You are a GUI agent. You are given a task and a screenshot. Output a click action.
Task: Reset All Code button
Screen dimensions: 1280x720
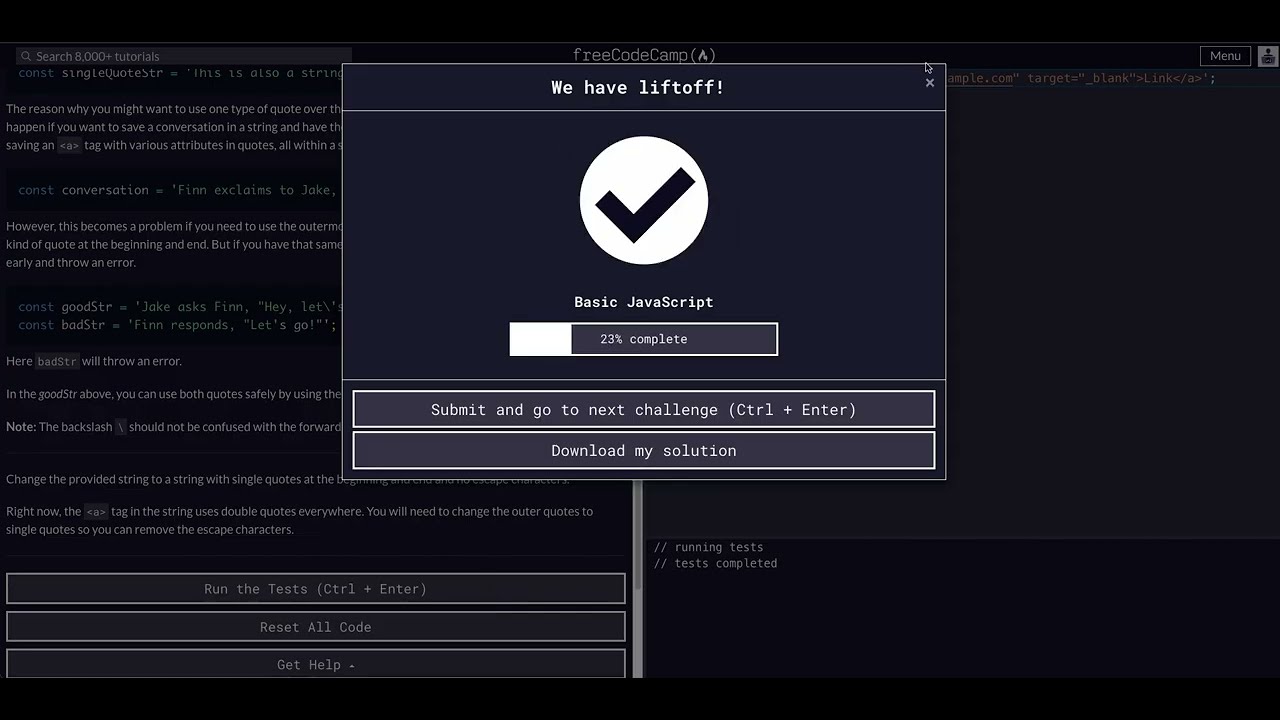316,627
